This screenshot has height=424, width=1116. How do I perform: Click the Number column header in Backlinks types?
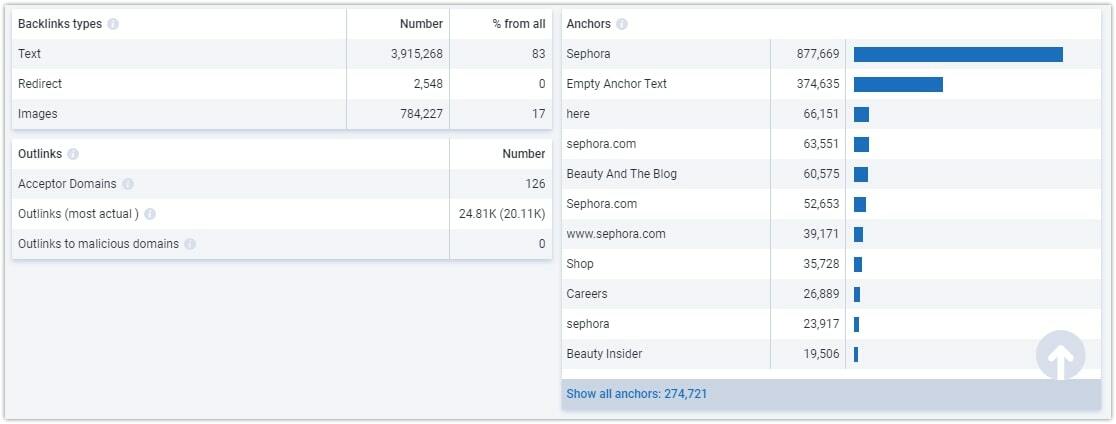pyautogui.click(x=421, y=24)
